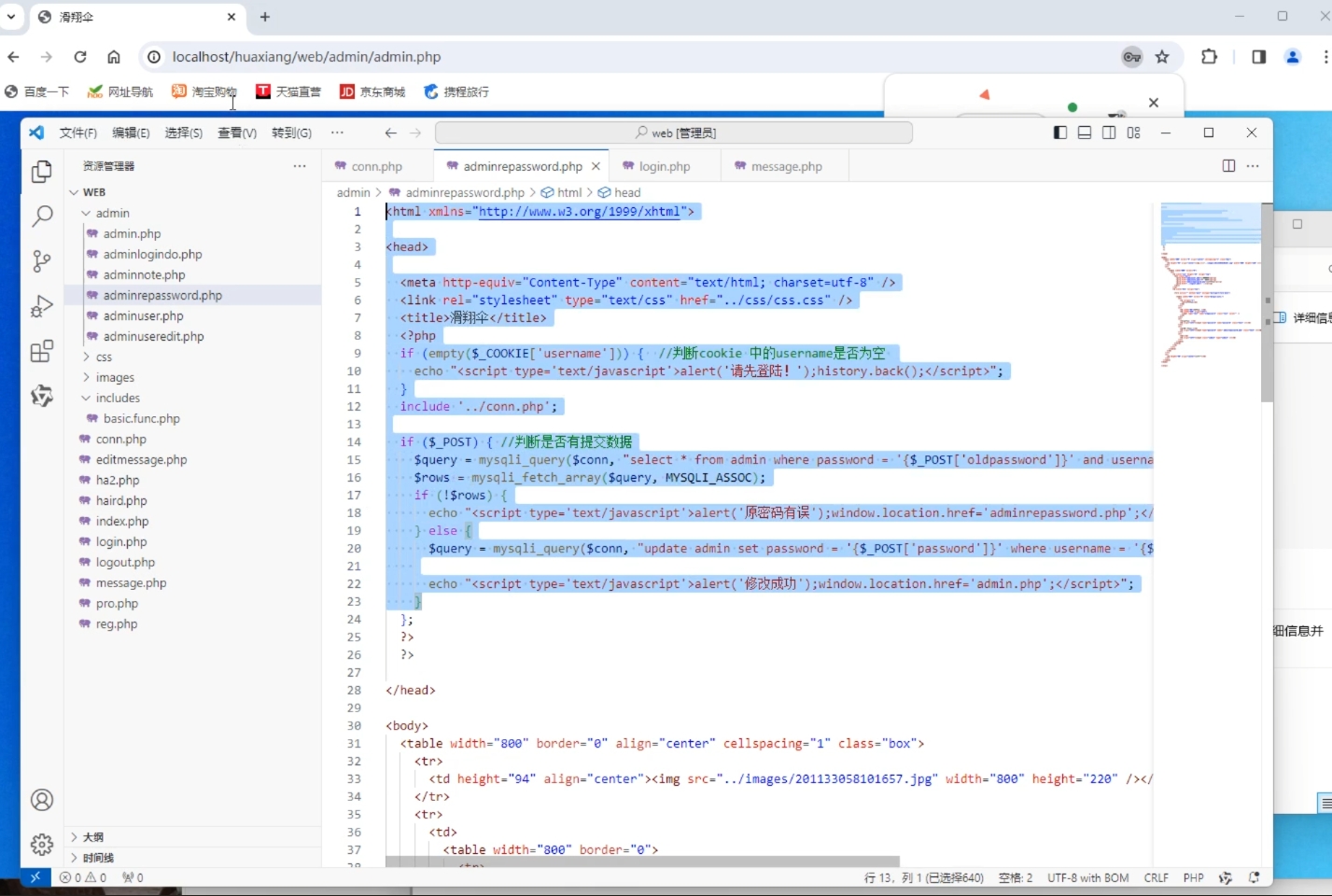Image resolution: width=1332 pixels, height=896 pixels.
Task: Switch to message.php editor tab
Action: (787, 166)
